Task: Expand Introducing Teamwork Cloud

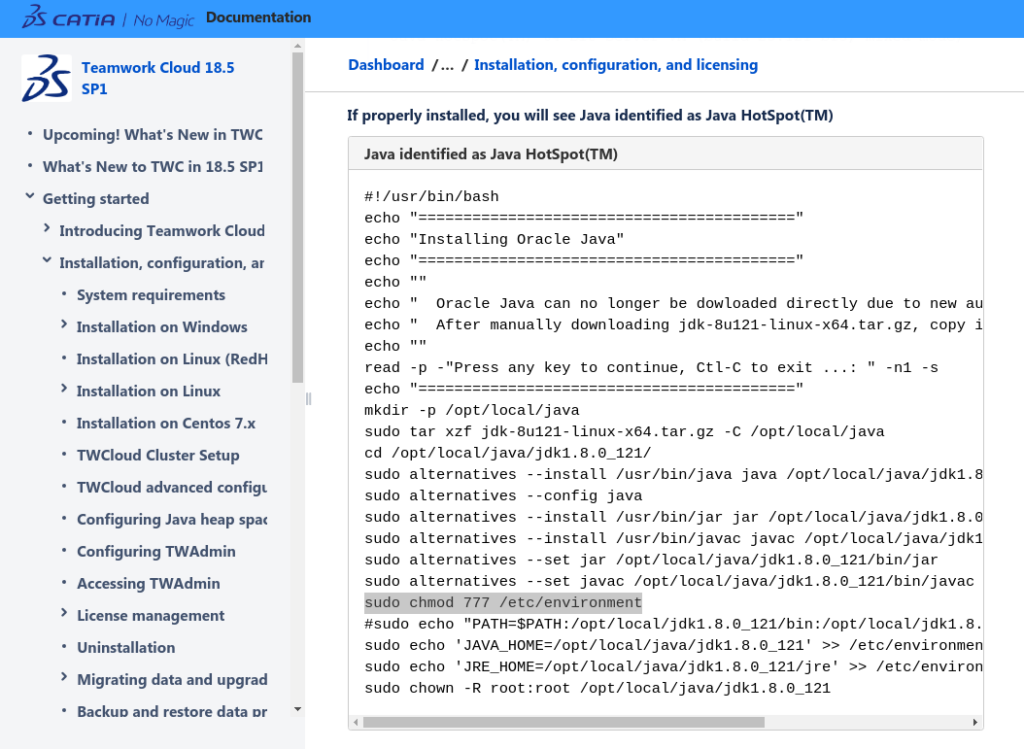Action: pyautogui.click(x=47, y=228)
